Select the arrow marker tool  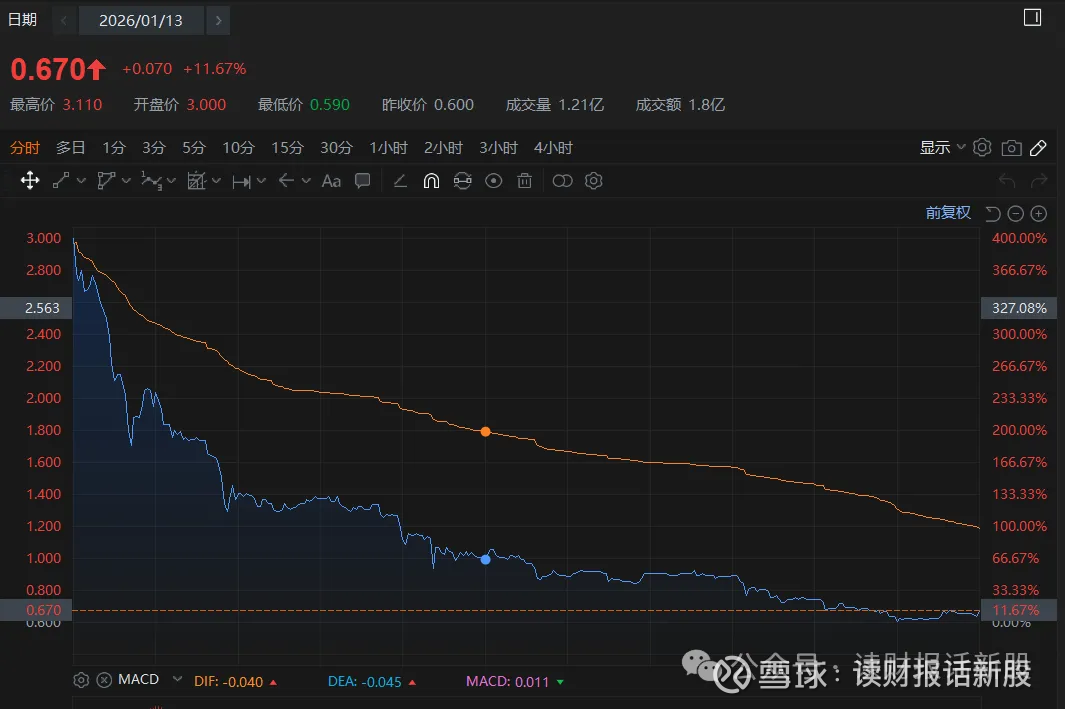tap(286, 181)
